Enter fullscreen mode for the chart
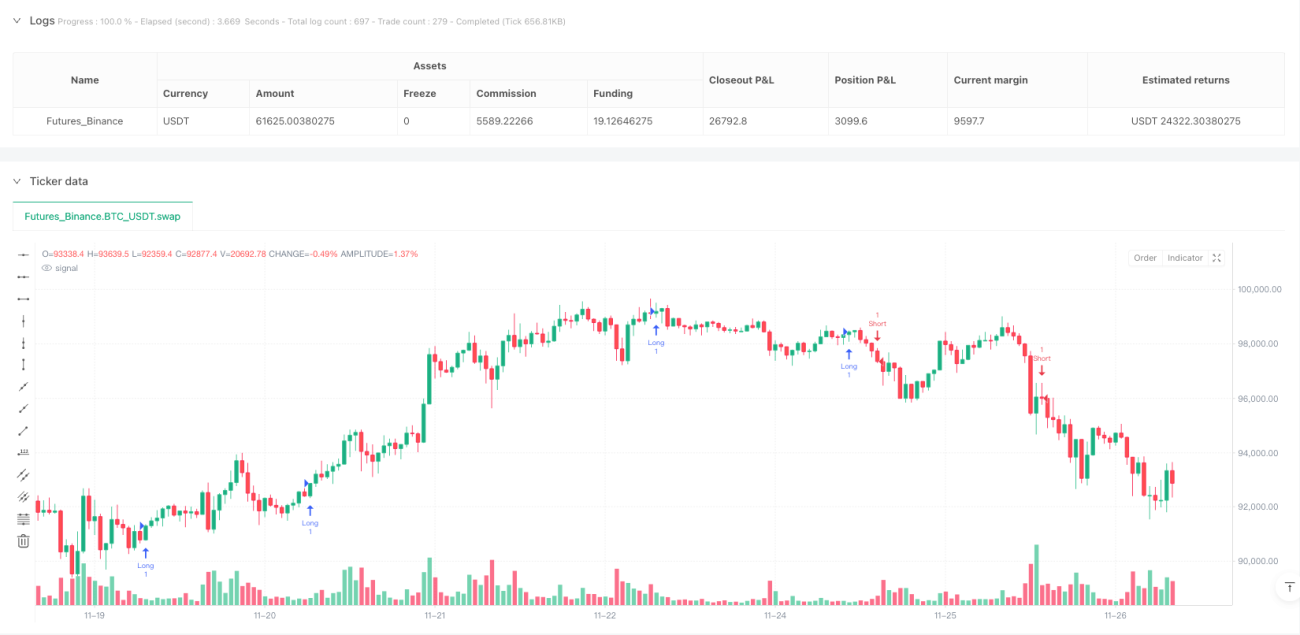This screenshot has height=635, width=1300. pyautogui.click(x=1217, y=258)
